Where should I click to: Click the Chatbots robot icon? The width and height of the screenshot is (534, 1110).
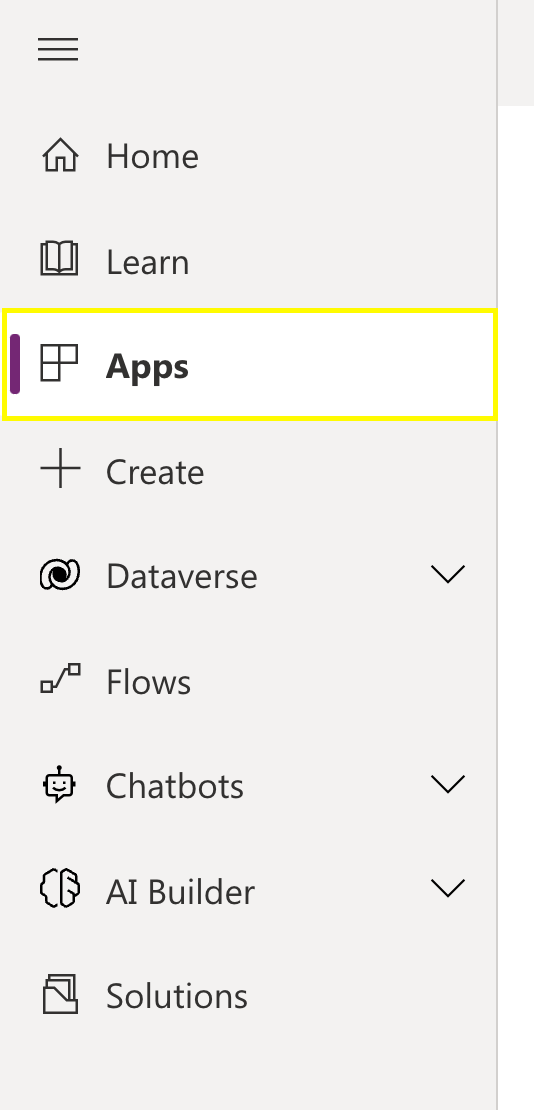(x=60, y=784)
